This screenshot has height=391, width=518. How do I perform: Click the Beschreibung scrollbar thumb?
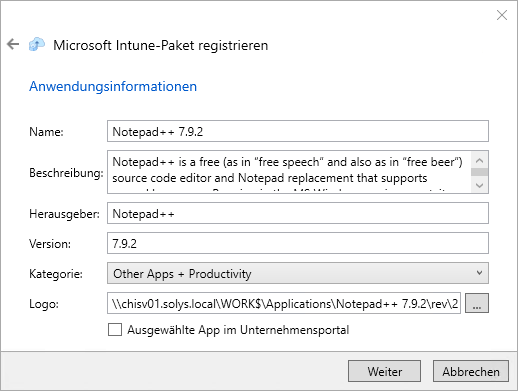(x=479, y=172)
